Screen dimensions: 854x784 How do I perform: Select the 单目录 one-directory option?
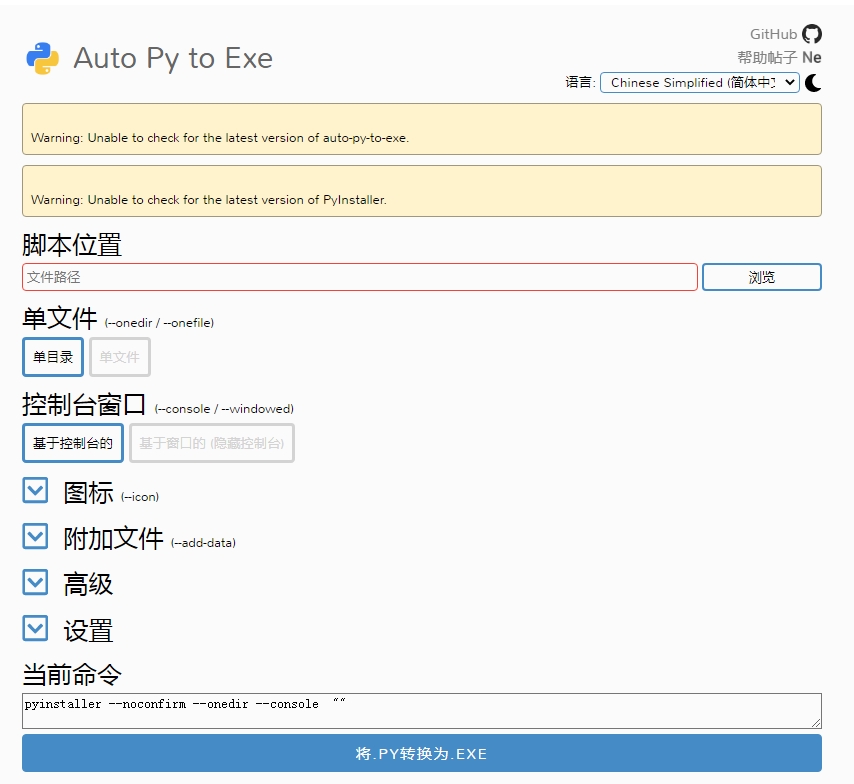[53, 357]
